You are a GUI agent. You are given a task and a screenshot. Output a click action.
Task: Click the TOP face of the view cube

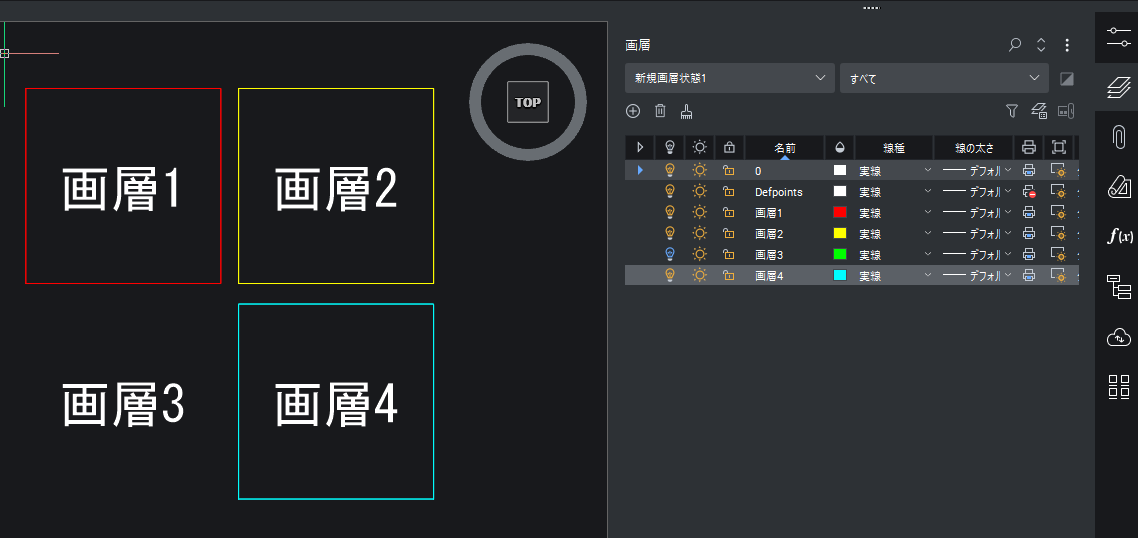coord(528,102)
